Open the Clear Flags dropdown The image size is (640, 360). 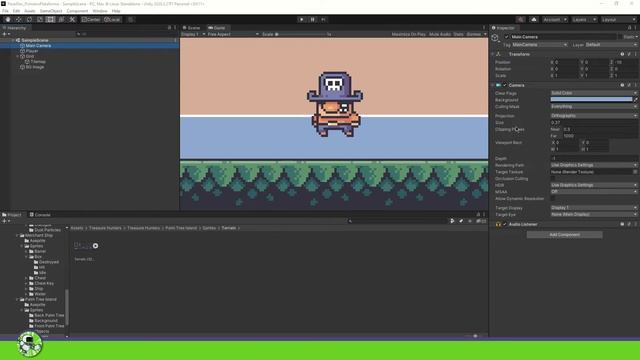coord(594,93)
